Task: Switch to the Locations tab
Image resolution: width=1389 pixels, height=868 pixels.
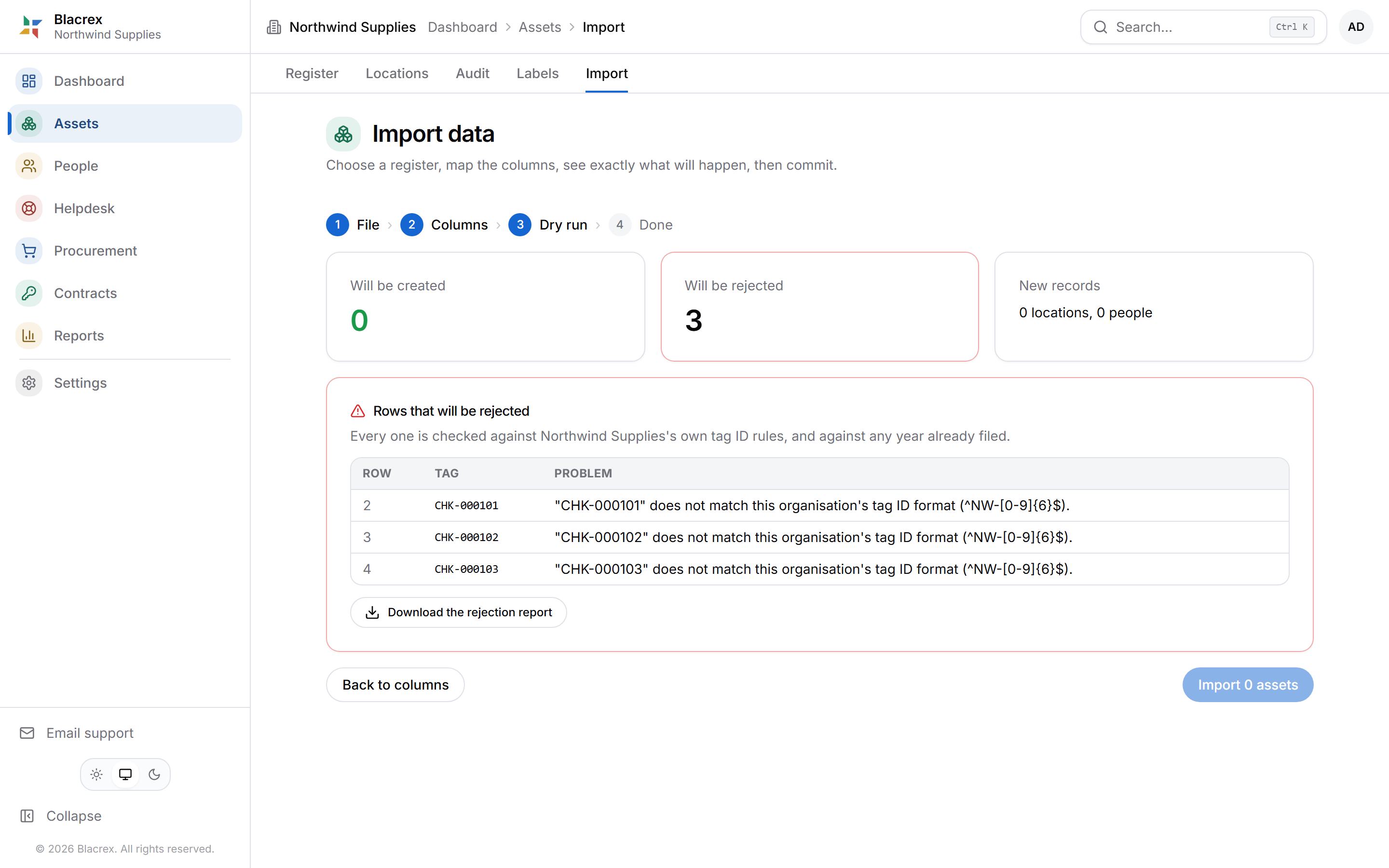Action: [396, 73]
